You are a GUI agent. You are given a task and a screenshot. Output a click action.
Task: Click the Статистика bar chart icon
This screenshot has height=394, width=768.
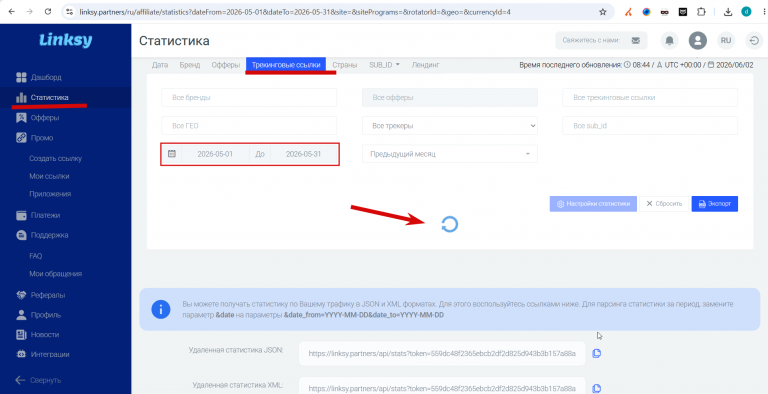21,98
